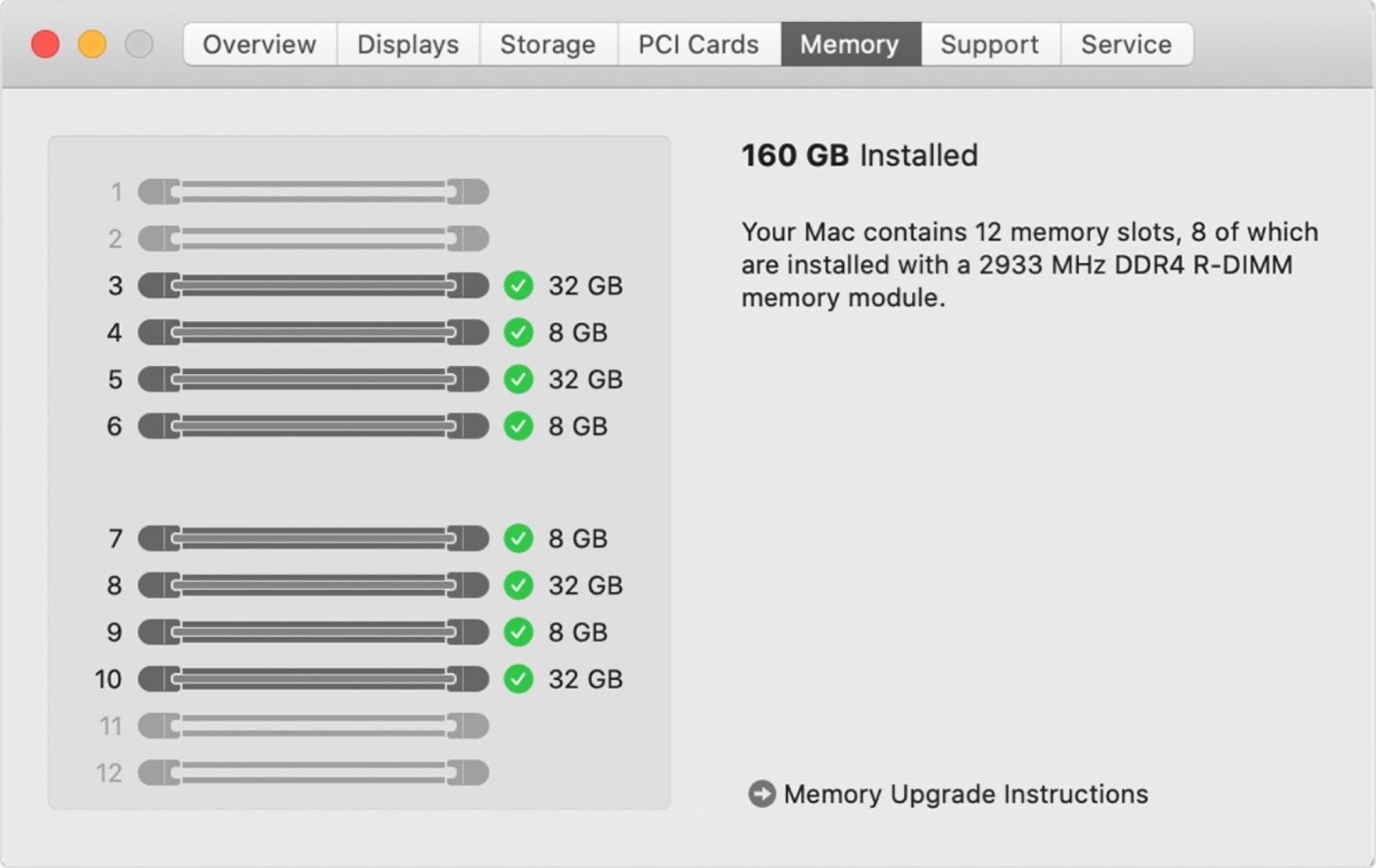
Task: Click the green checkmark for slot 5
Action: click(x=519, y=379)
